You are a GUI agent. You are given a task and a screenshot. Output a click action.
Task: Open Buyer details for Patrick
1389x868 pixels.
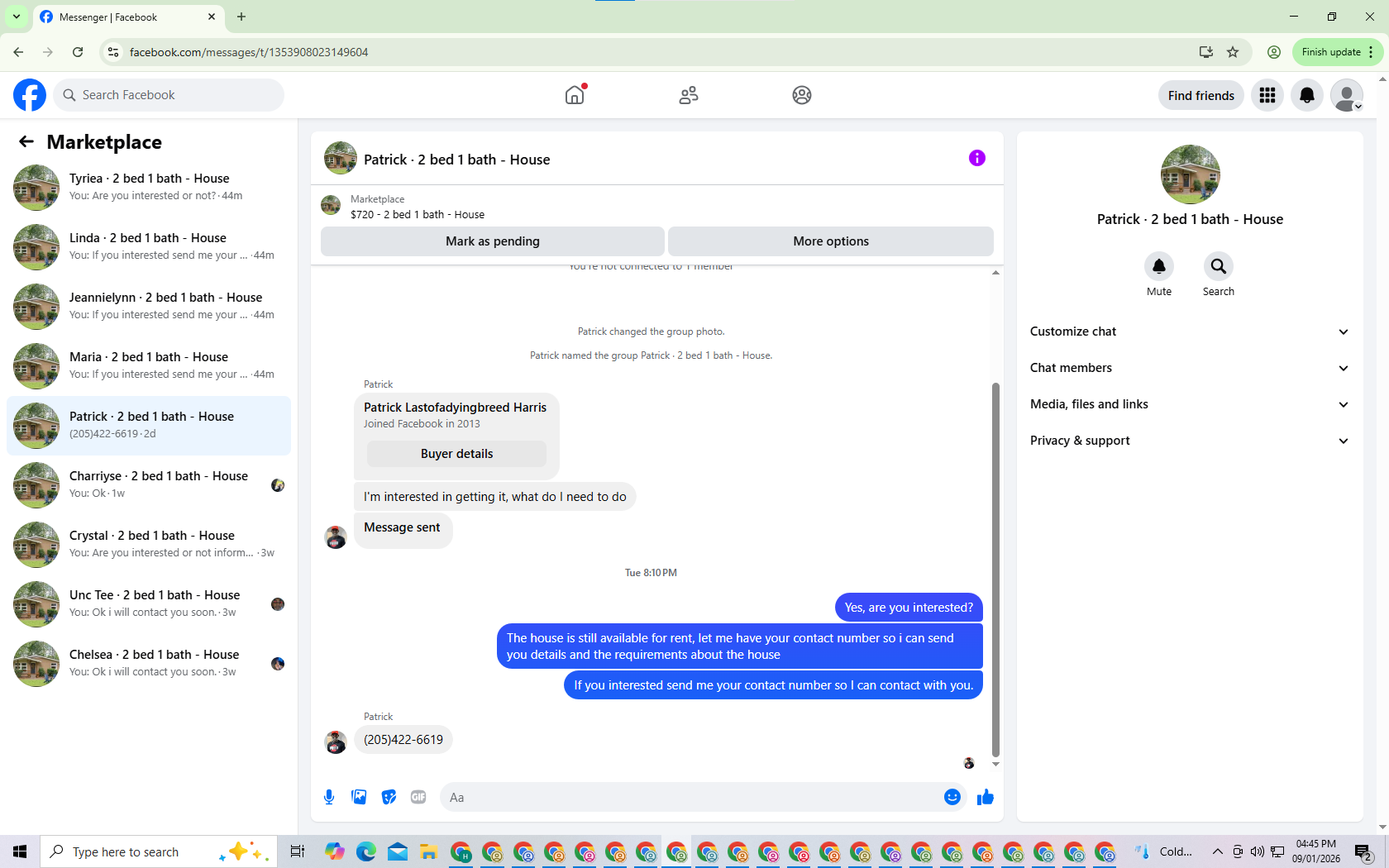[456, 454]
